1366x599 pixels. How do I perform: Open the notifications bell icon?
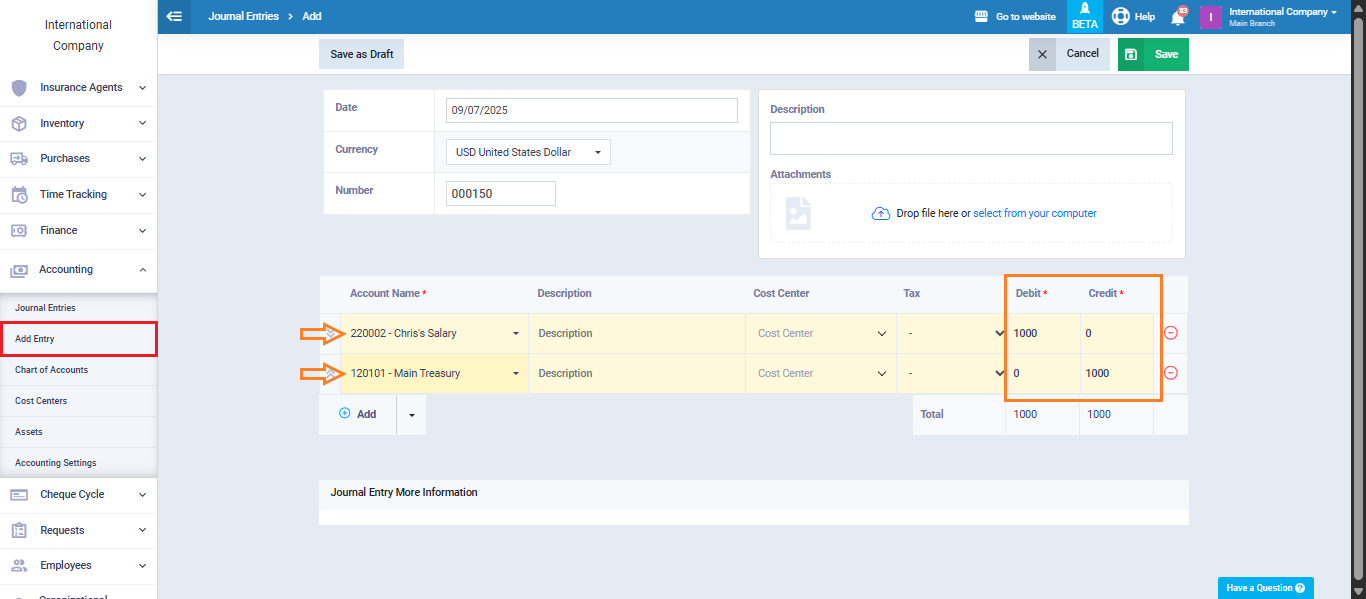(x=1178, y=17)
